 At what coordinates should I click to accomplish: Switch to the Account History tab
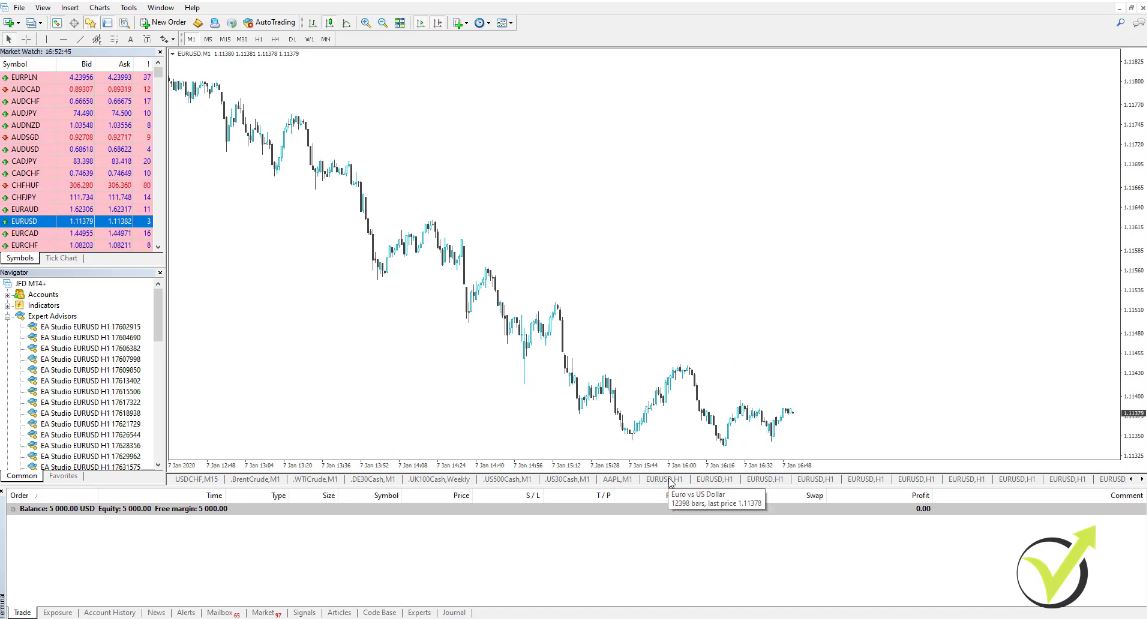(109, 612)
